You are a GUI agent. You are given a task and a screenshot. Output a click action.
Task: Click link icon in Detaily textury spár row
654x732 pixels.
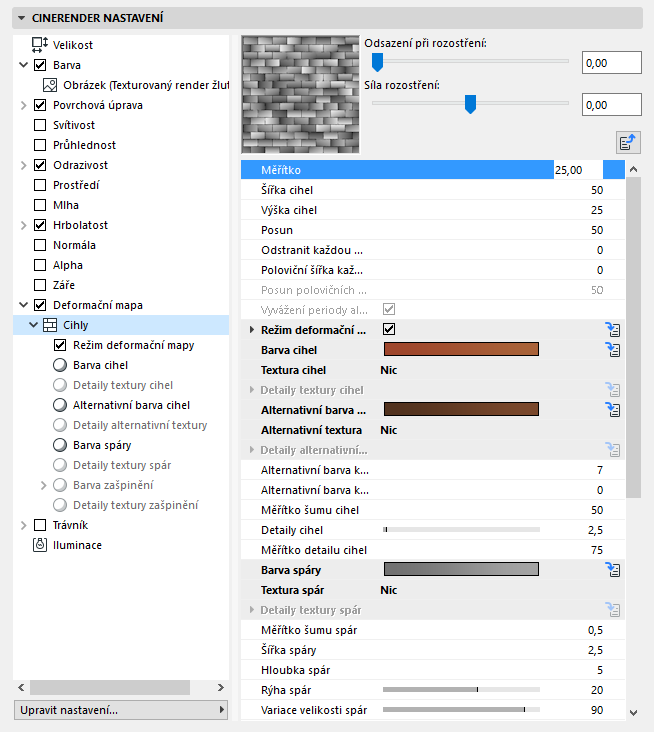612,610
